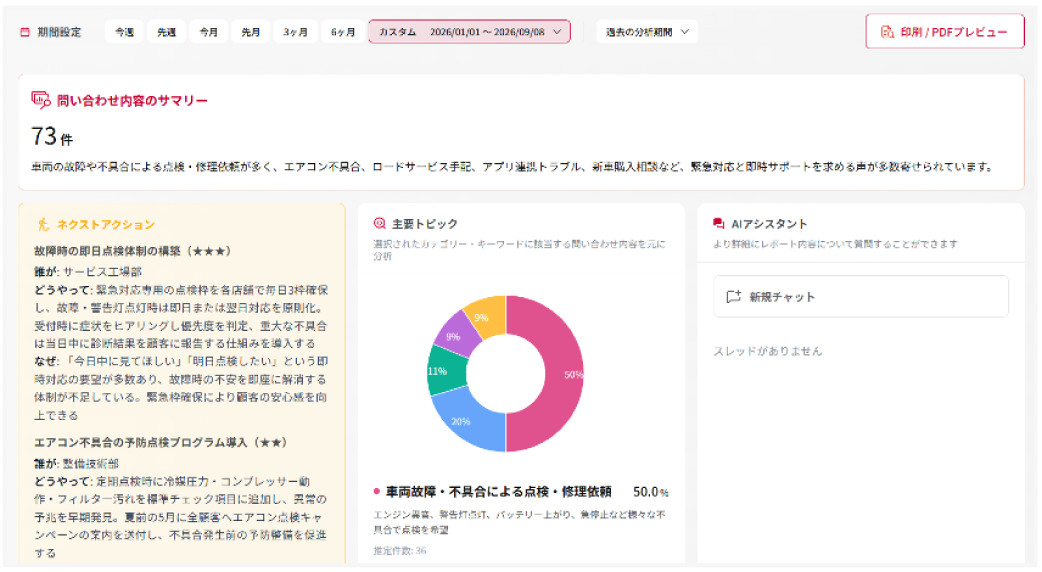
Task: Click the ネクストアクション running person icon
Action: (x=43, y=225)
